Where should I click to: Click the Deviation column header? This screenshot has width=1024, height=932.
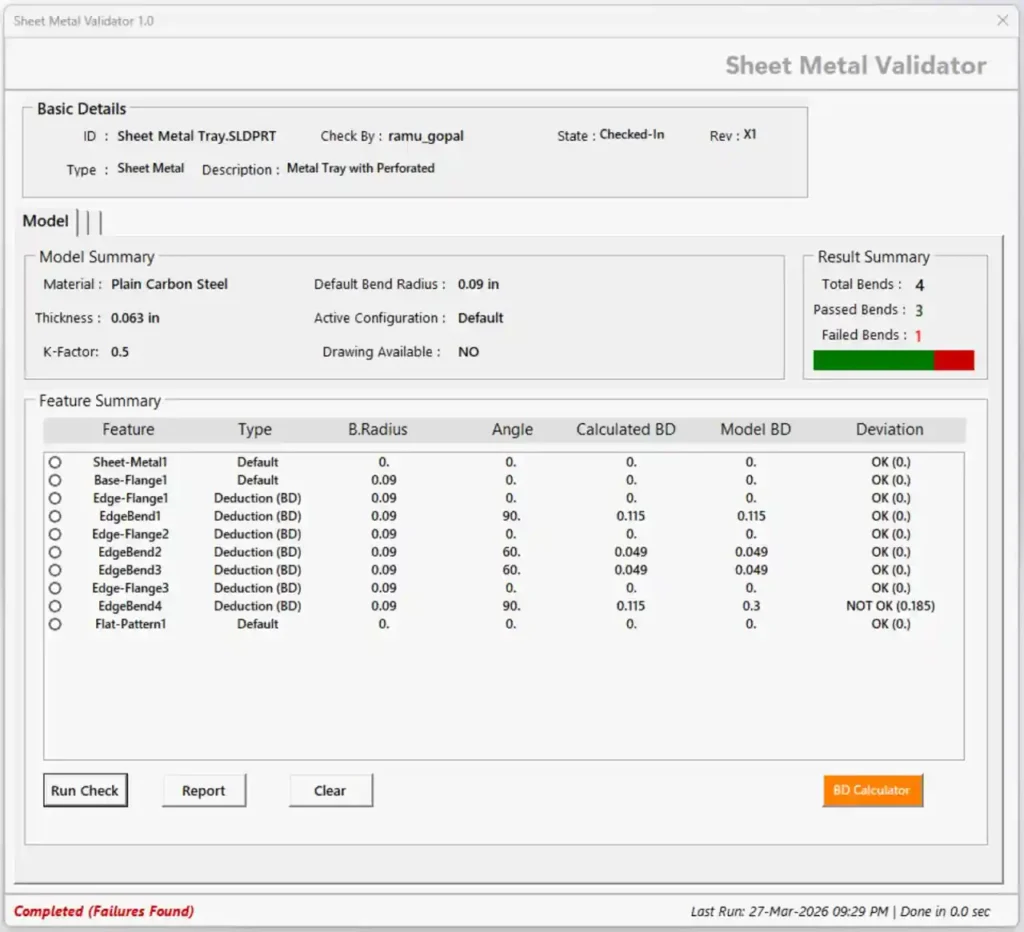point(889,429)
